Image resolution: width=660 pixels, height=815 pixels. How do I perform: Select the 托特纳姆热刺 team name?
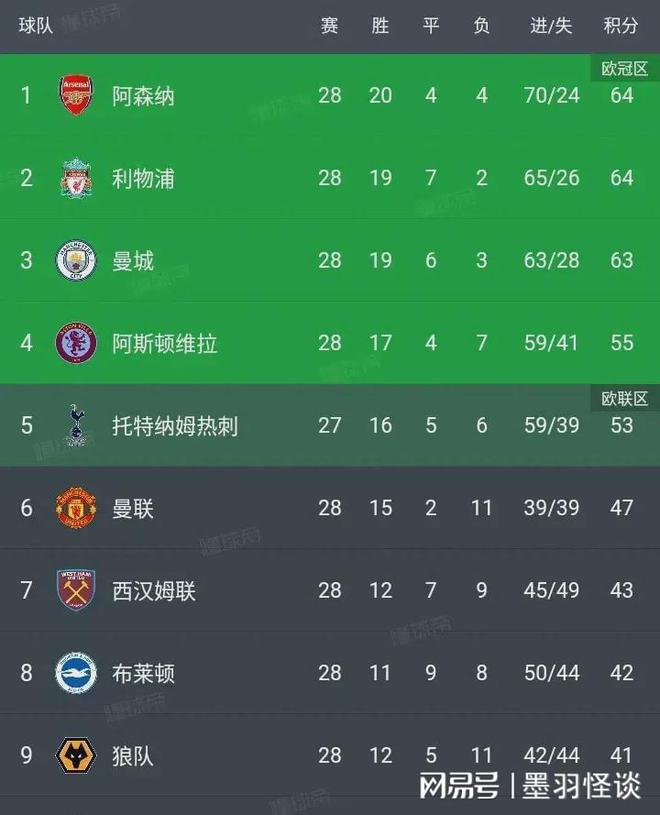tap(175, 426)
